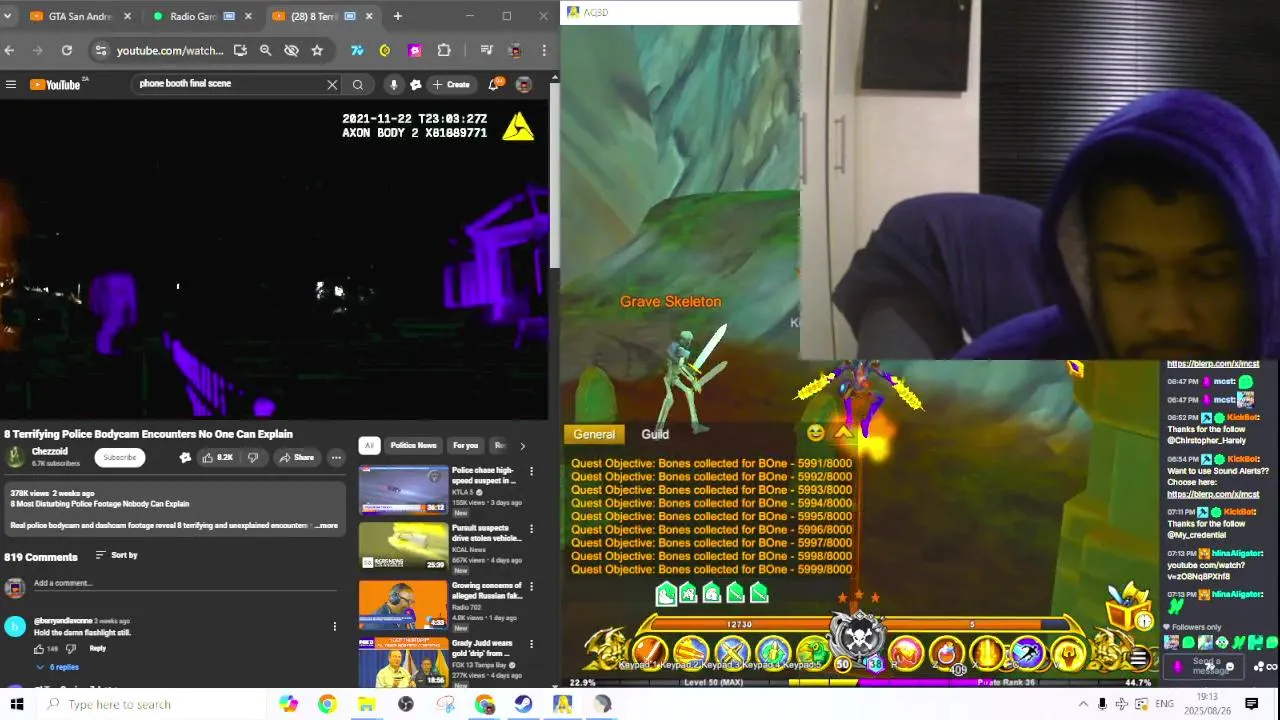Reply to berryandlavonne comment
The height and width of the screenshot is (720, 1280).
click(97, 648)
